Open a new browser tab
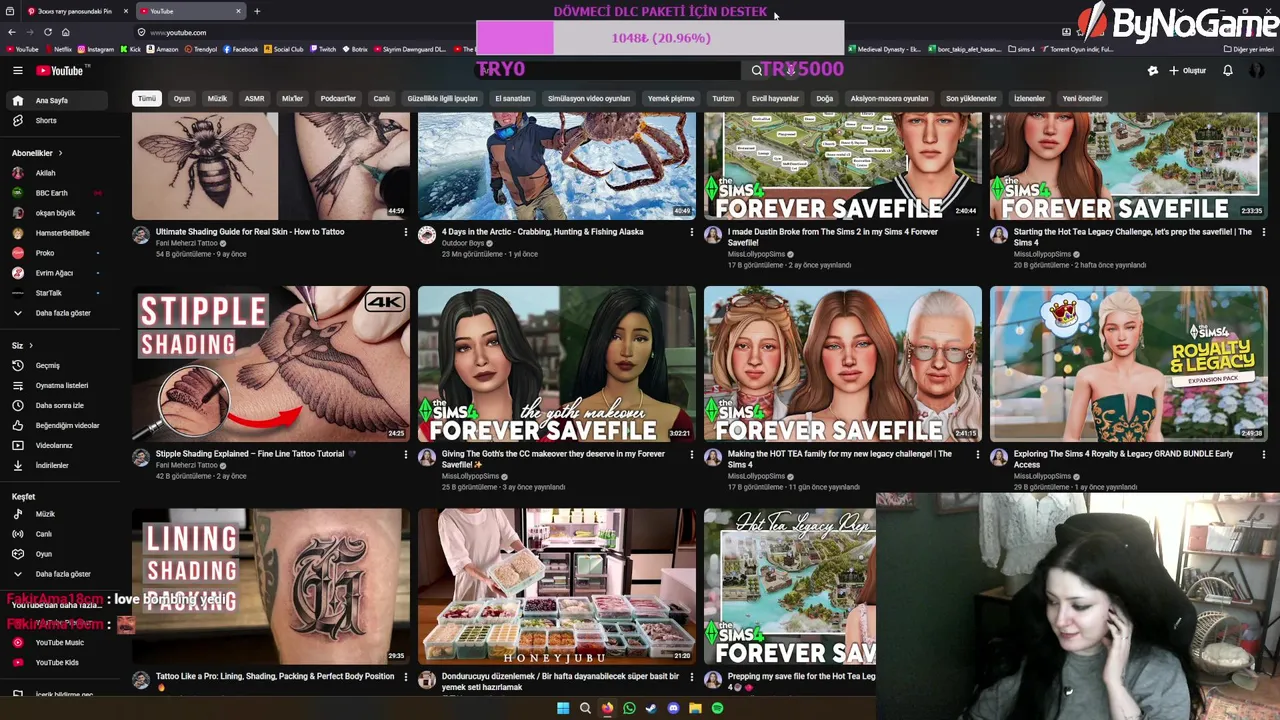 point(257,11)
